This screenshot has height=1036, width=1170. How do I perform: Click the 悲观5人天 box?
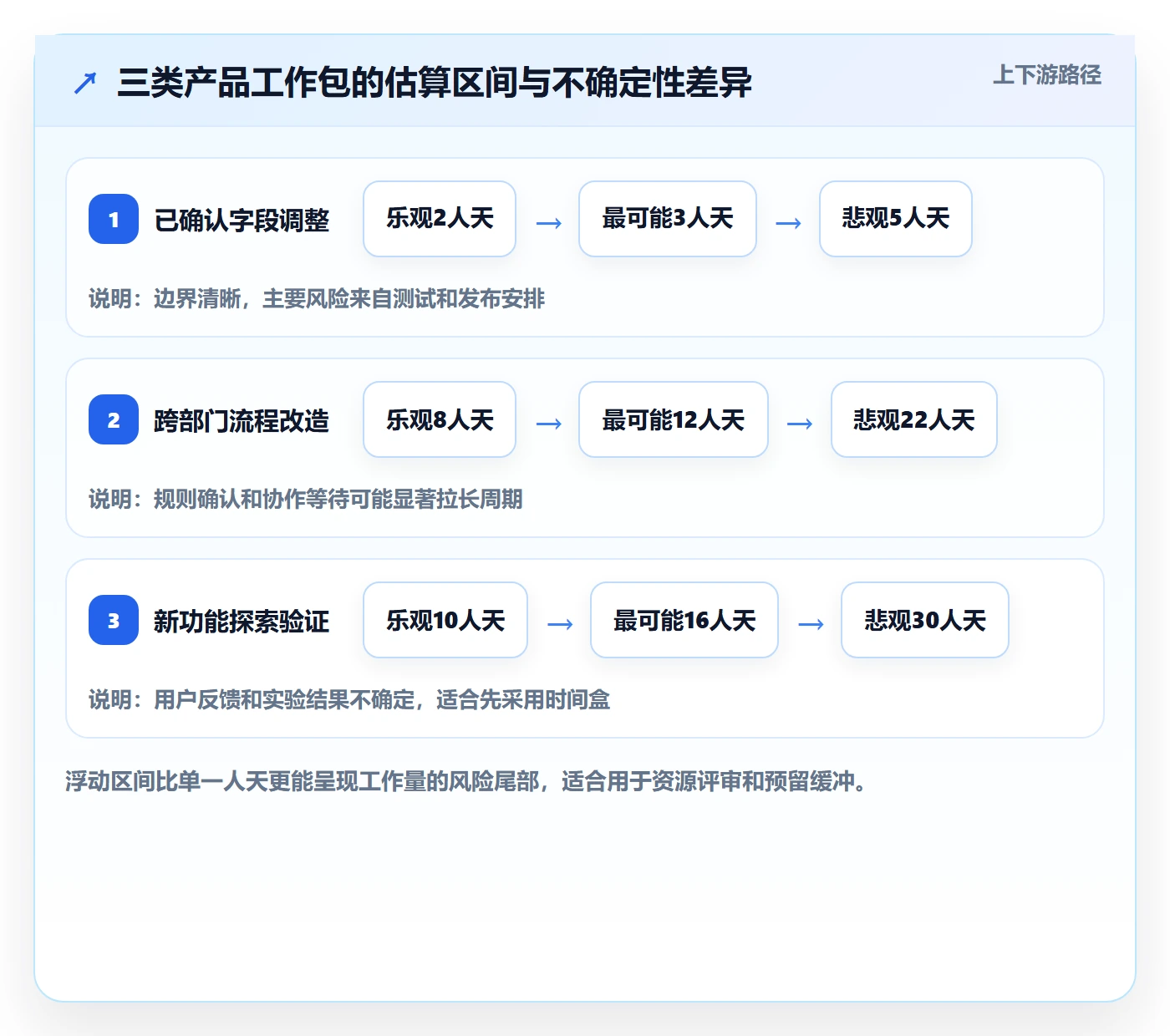point(896,219)
